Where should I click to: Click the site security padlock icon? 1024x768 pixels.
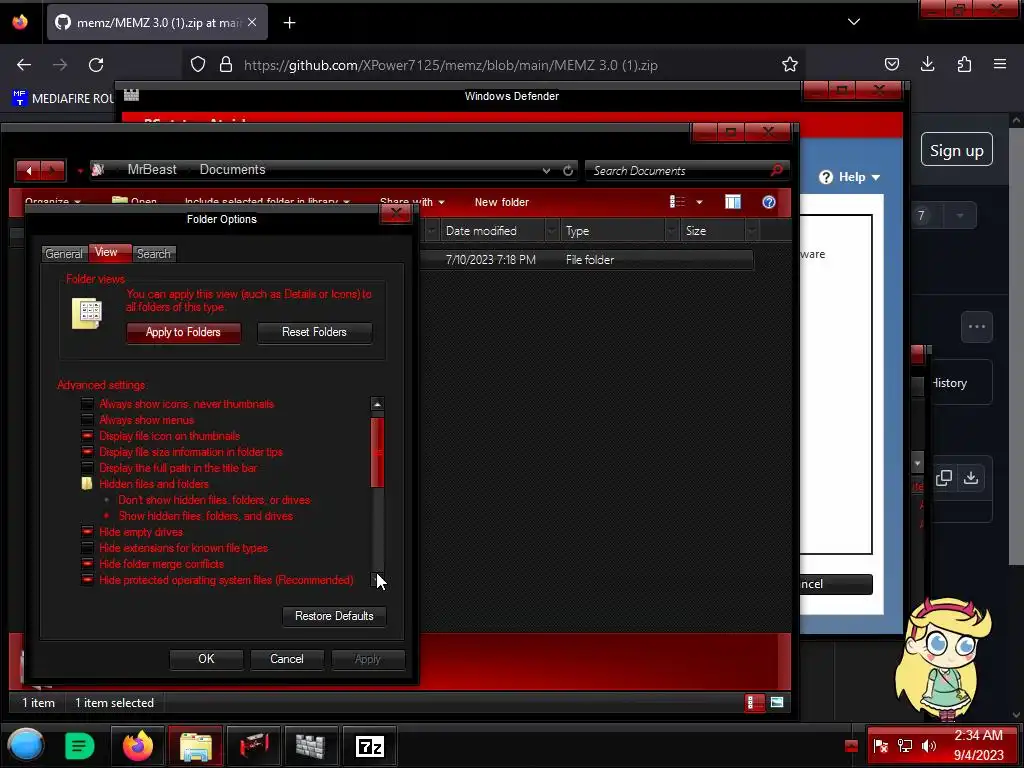(226, 64)
